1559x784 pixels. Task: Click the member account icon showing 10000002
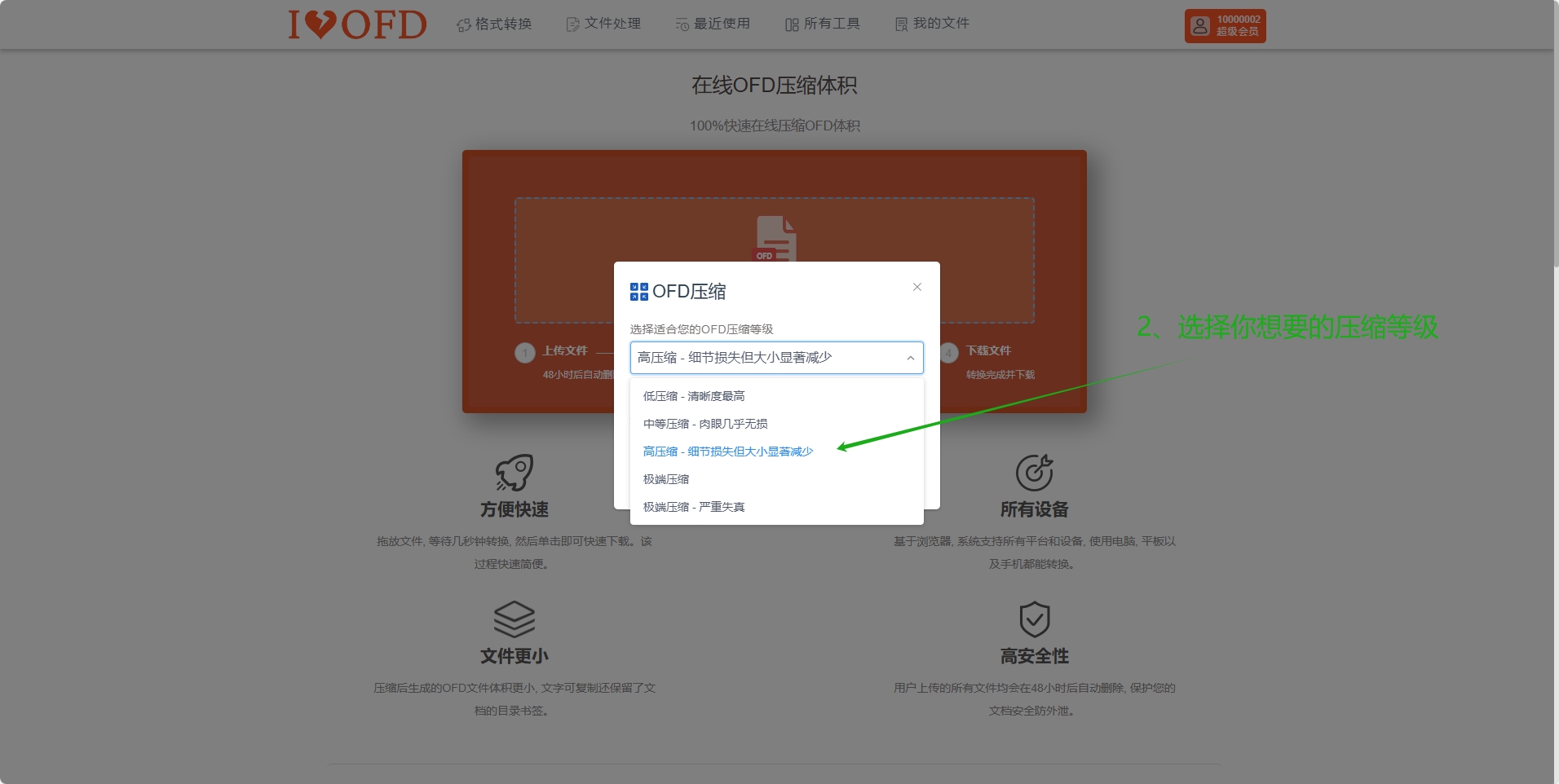point(1199,24)
